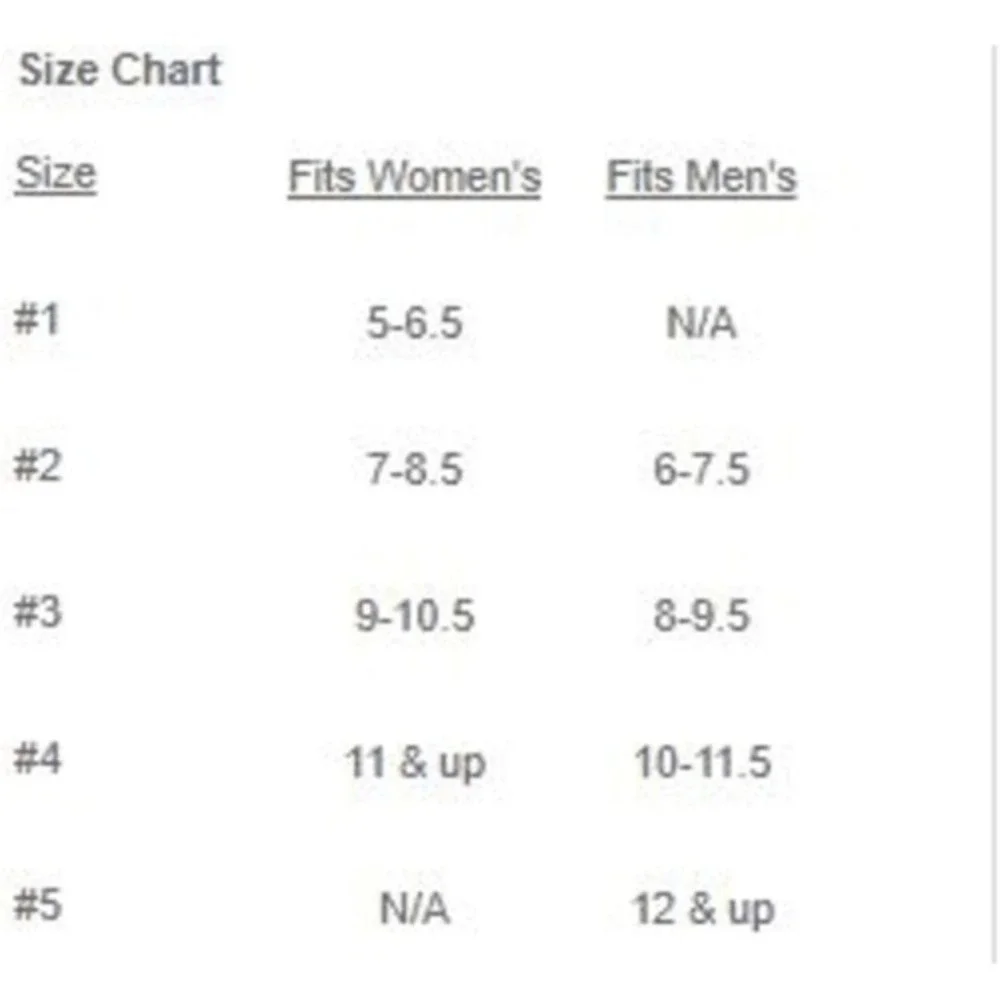Click the Fits Women's column header

(415, 177)
